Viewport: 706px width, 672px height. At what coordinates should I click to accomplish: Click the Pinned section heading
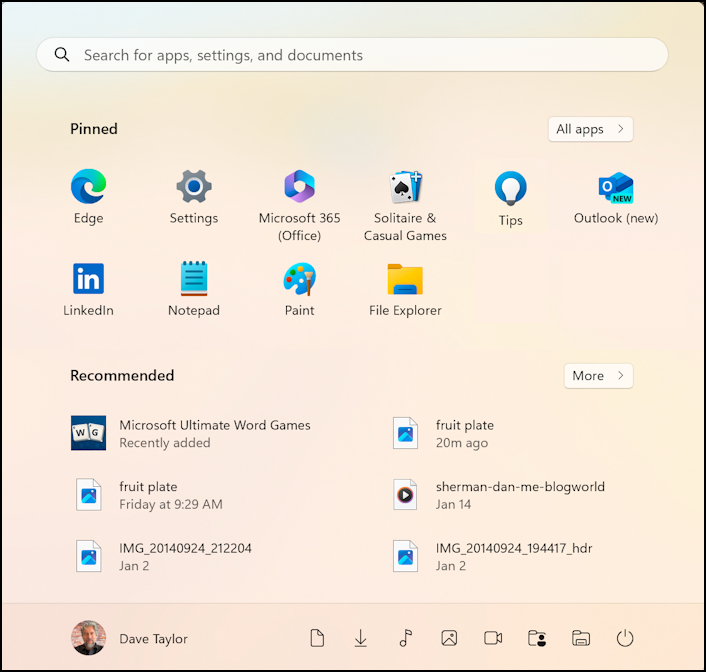pyautogui.click(x=94, y=129)
